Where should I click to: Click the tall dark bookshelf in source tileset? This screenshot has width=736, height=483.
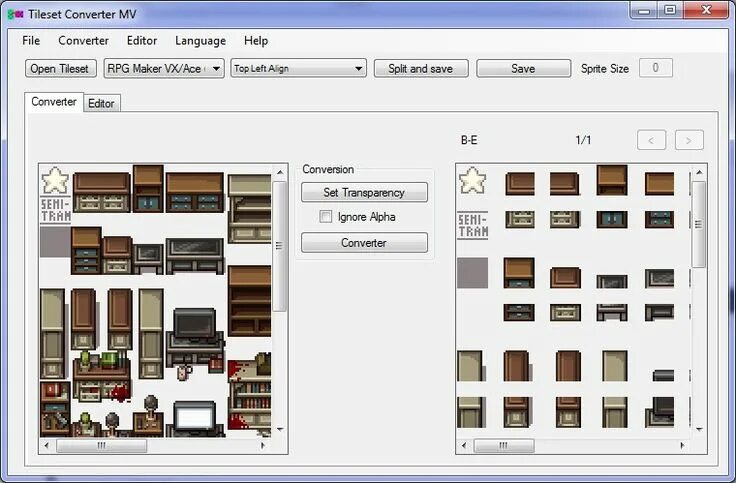(x=250, y=301)
